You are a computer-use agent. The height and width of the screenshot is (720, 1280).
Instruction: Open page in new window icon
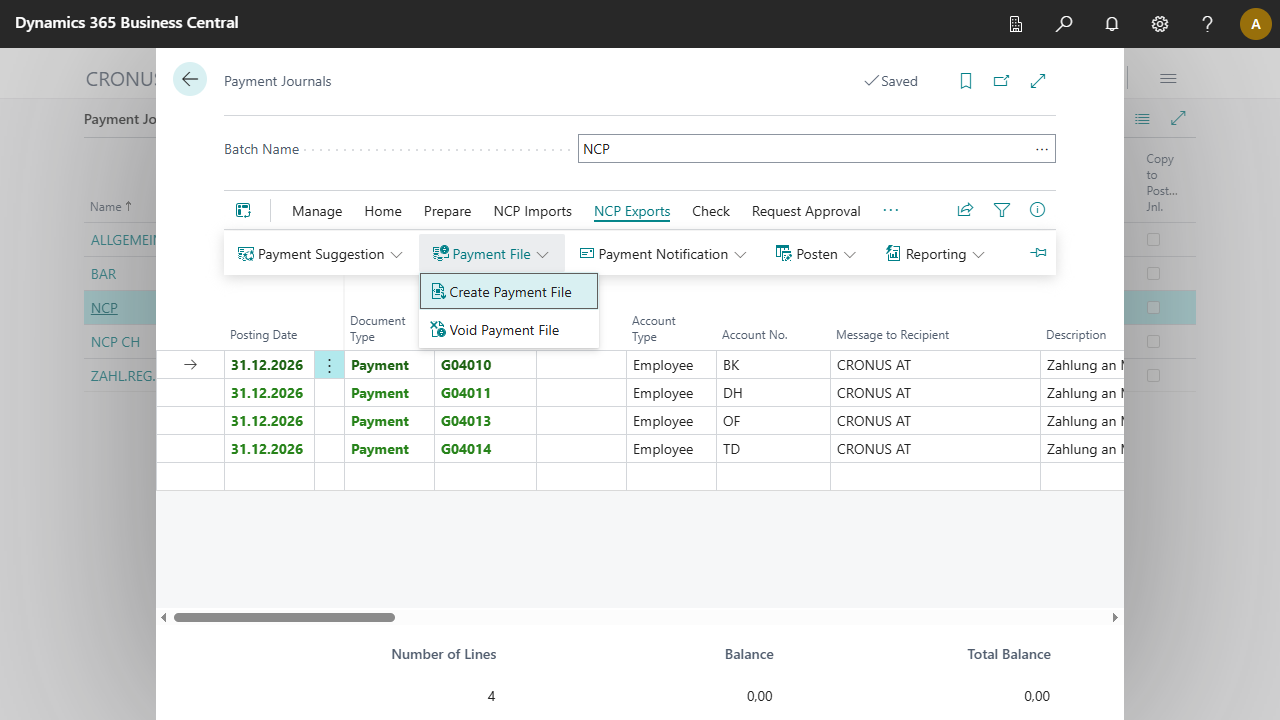1001,81
